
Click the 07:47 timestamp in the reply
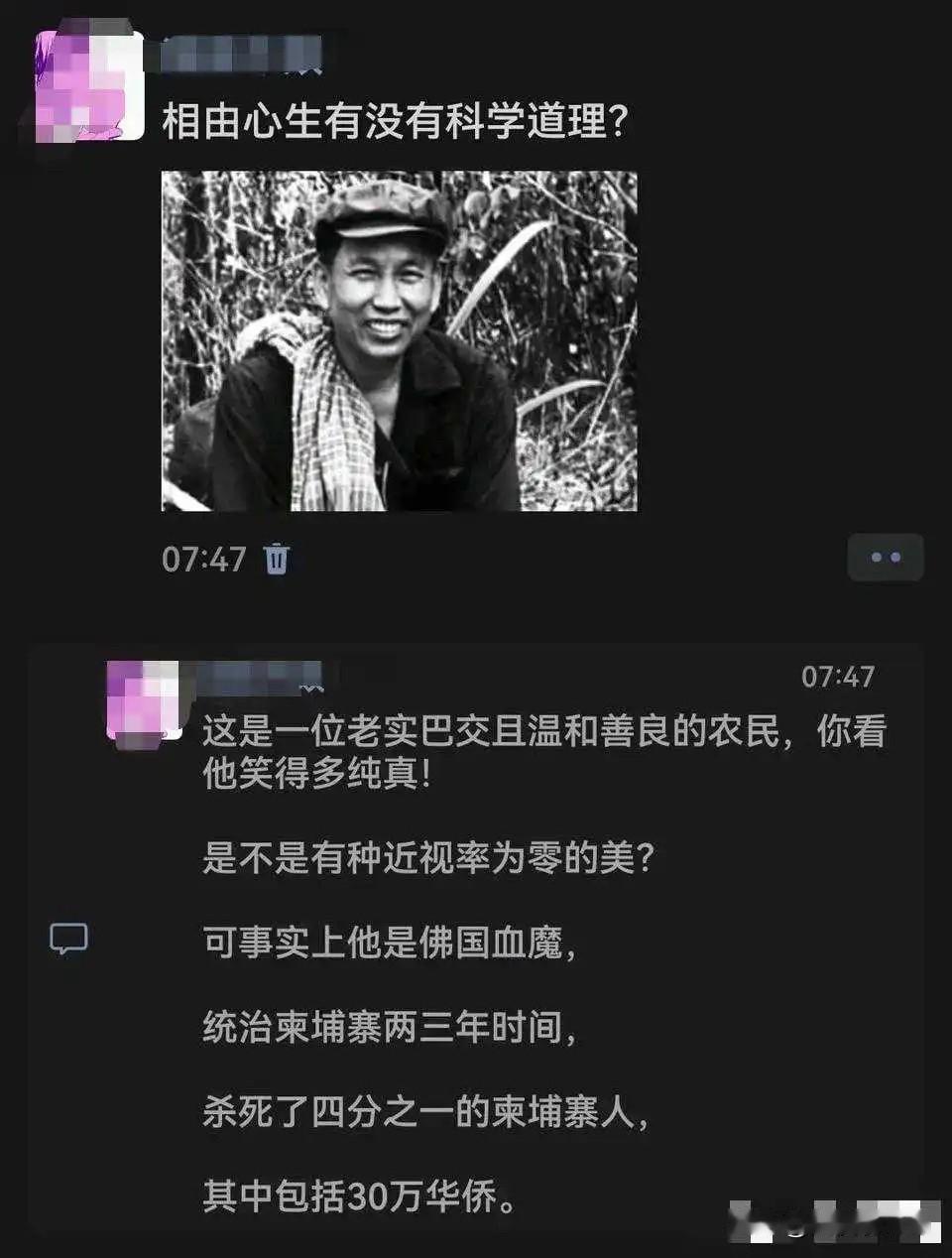838,677
